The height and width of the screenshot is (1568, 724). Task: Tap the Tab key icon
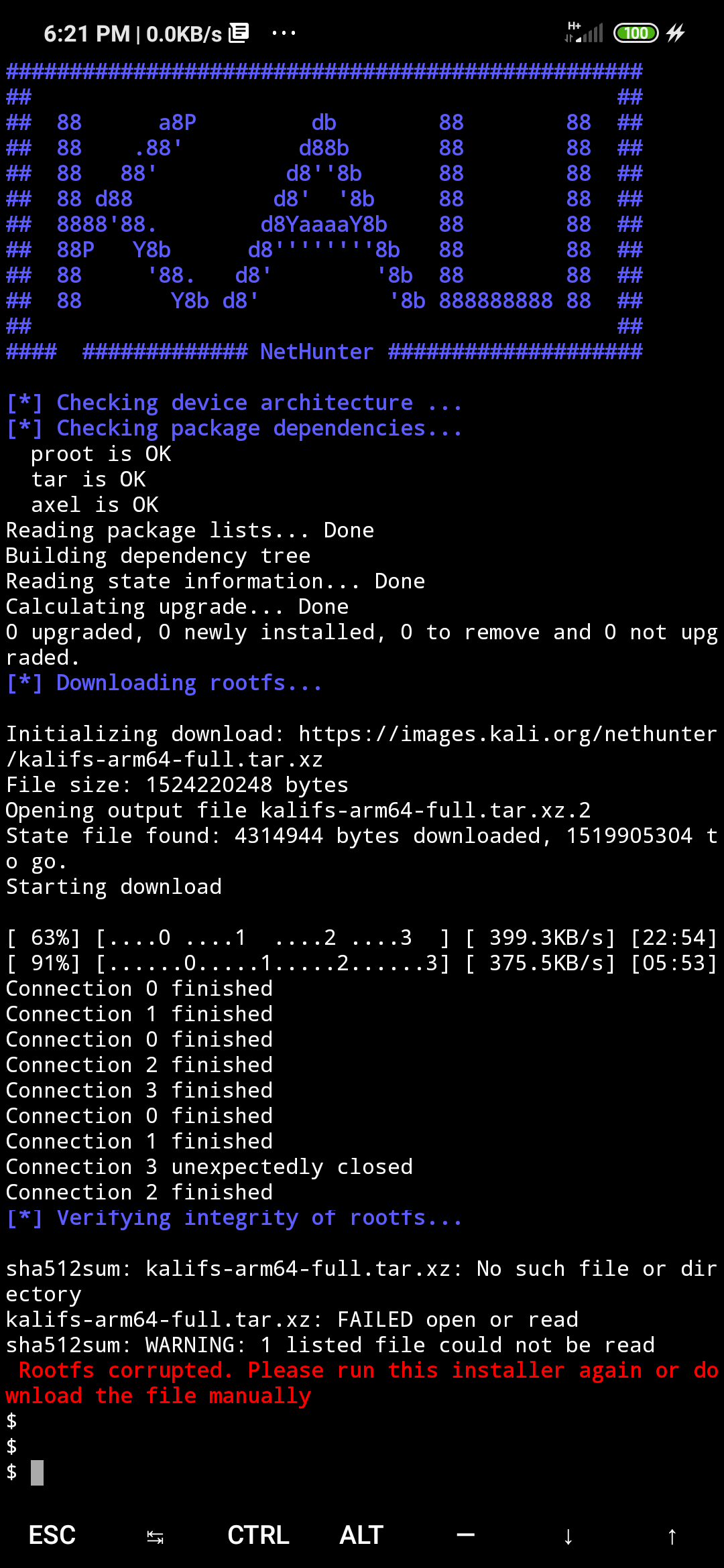click(x=156, y=1534)
